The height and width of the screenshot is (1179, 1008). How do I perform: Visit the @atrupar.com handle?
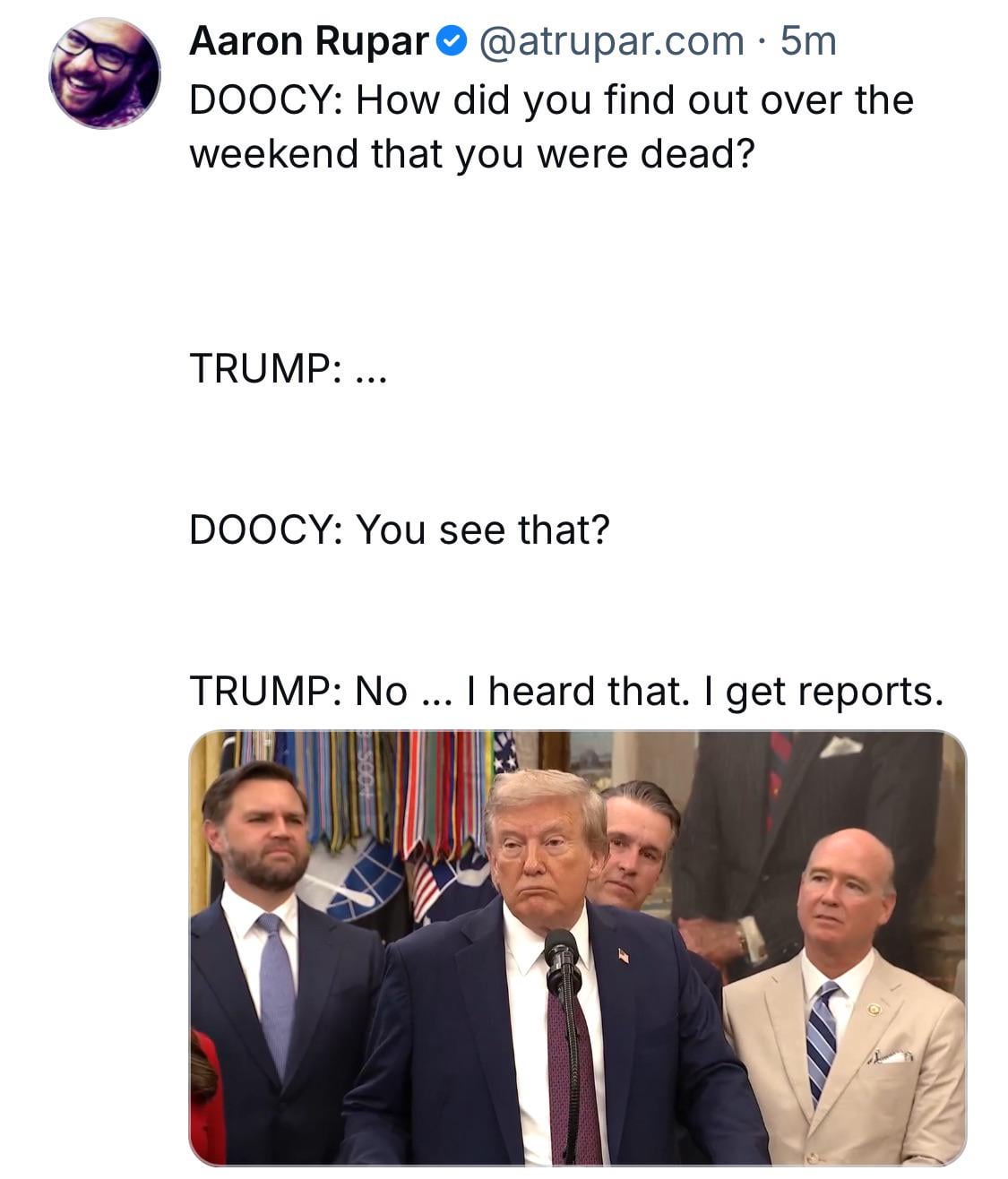click(x=612, y=41)
